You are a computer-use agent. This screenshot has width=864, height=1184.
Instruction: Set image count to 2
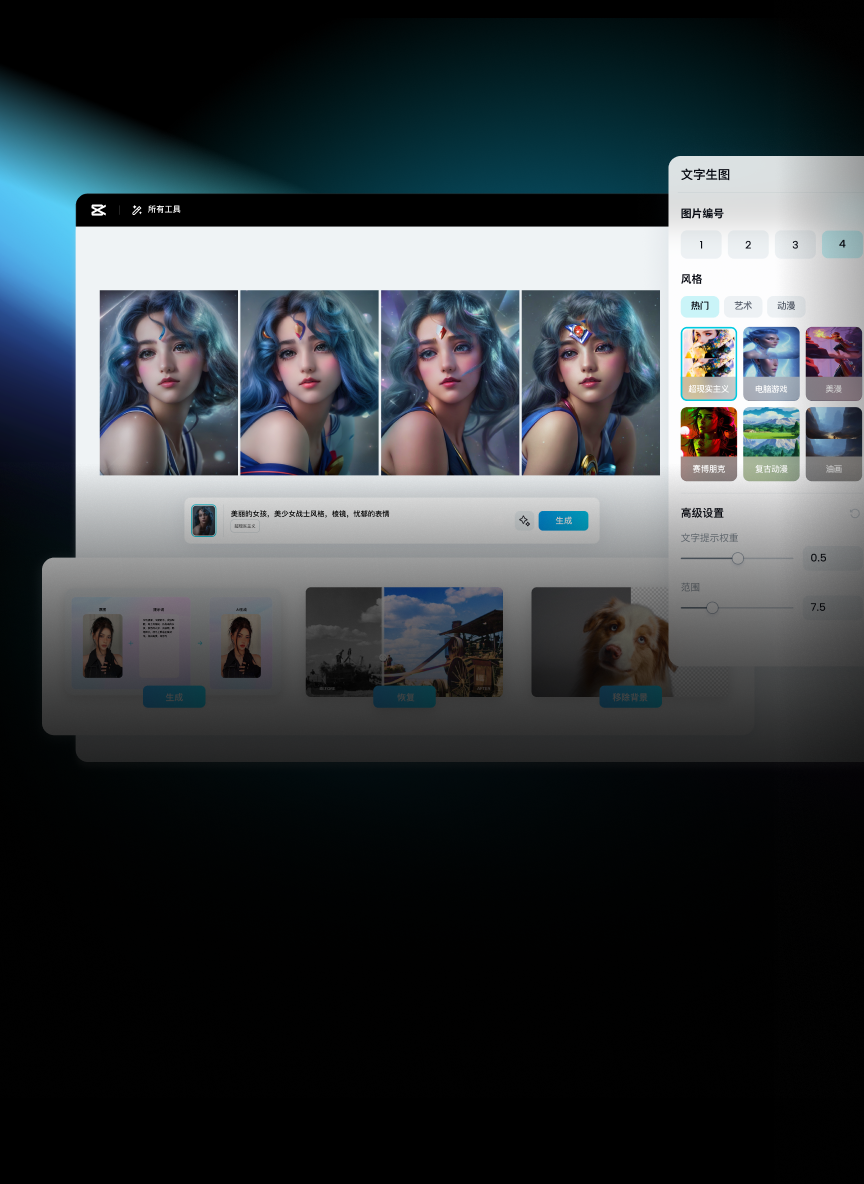(748, 245)
